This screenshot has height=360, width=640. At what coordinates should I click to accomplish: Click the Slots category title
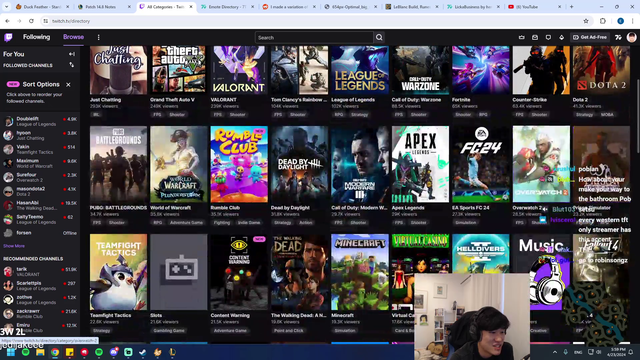click(x=156, y=316)
